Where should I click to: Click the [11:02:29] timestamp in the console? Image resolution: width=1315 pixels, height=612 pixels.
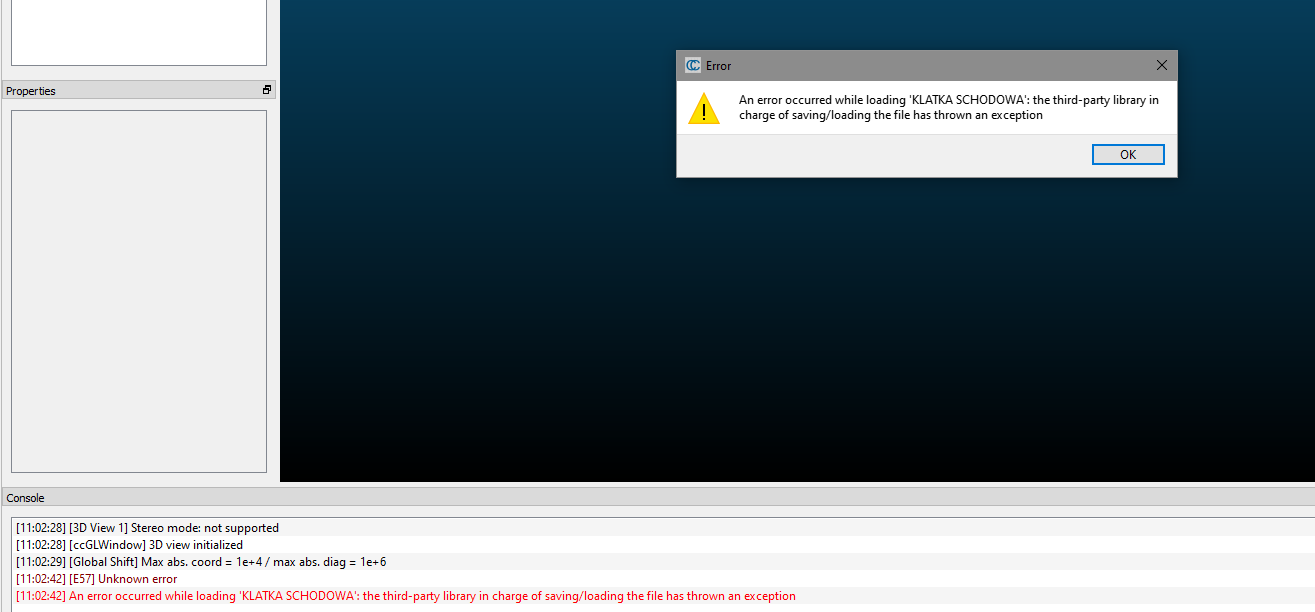coord(41,562)
